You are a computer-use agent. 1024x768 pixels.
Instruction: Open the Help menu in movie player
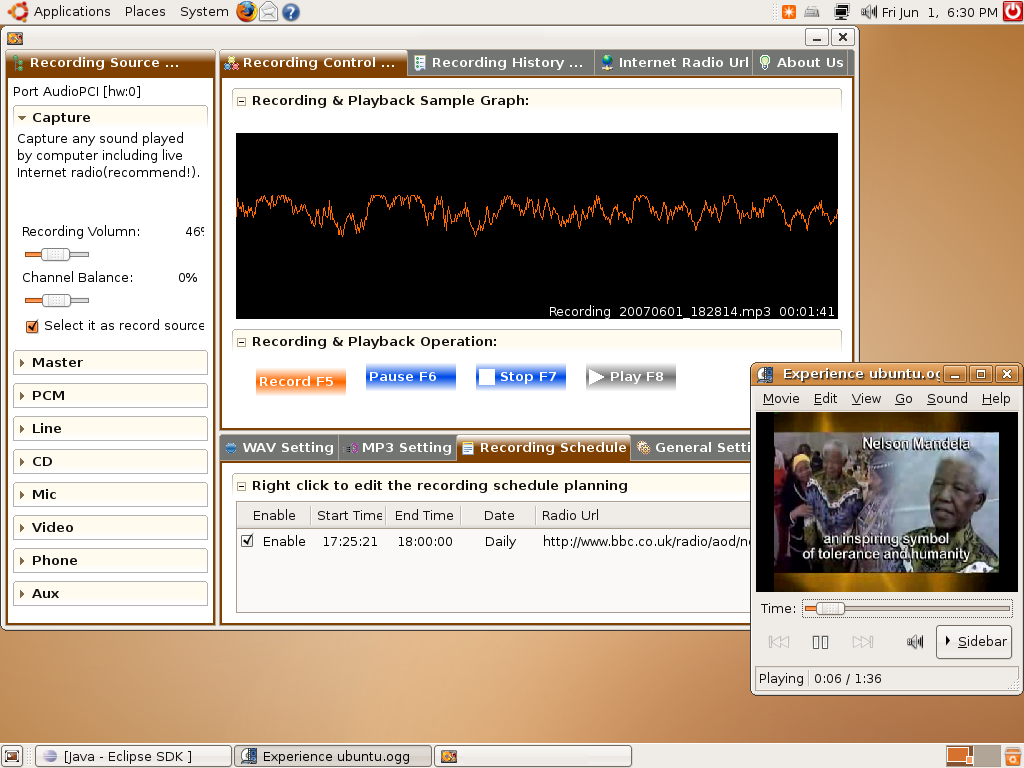996,398
